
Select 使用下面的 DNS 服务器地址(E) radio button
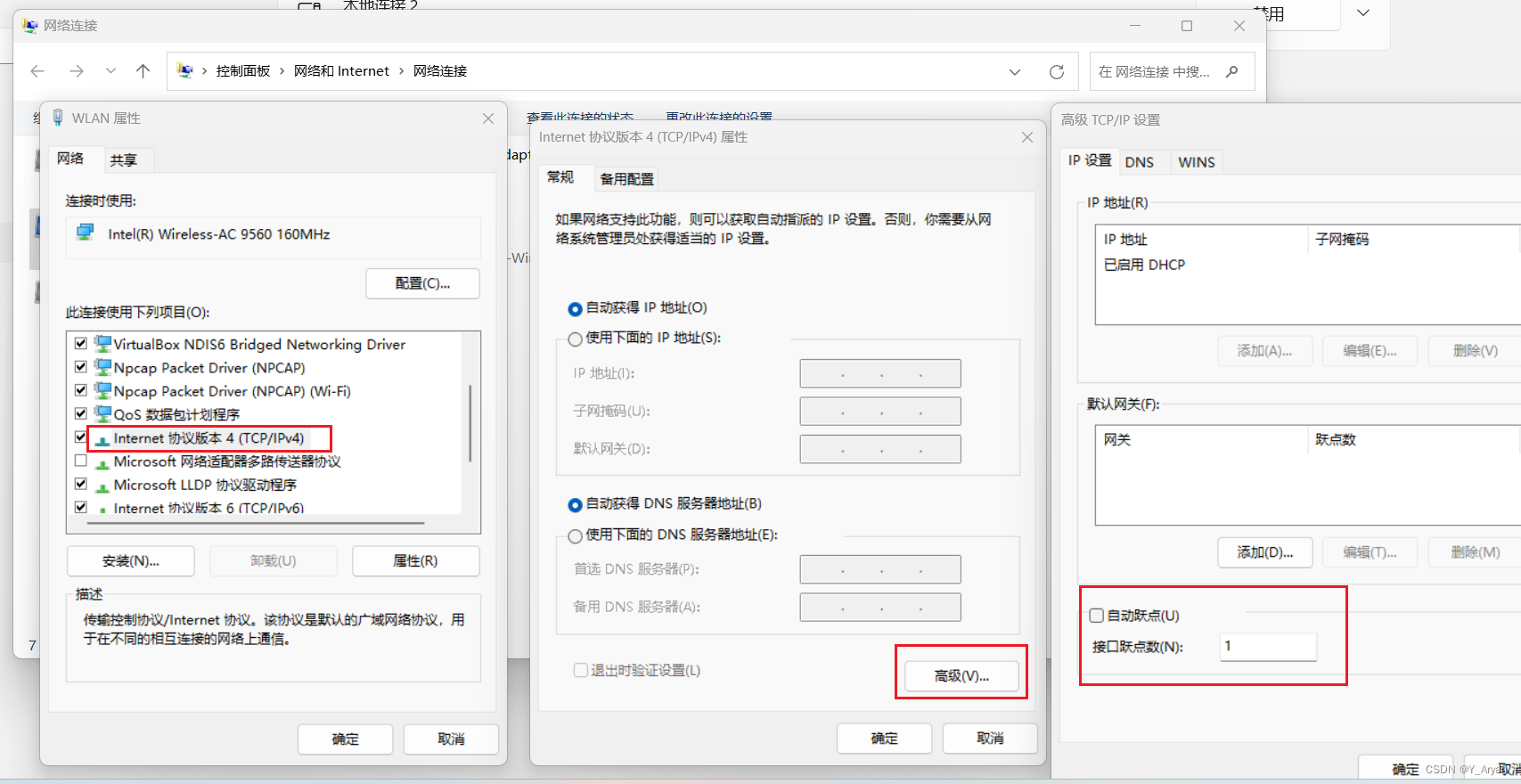pyautogui.click(x=576, y=536)
